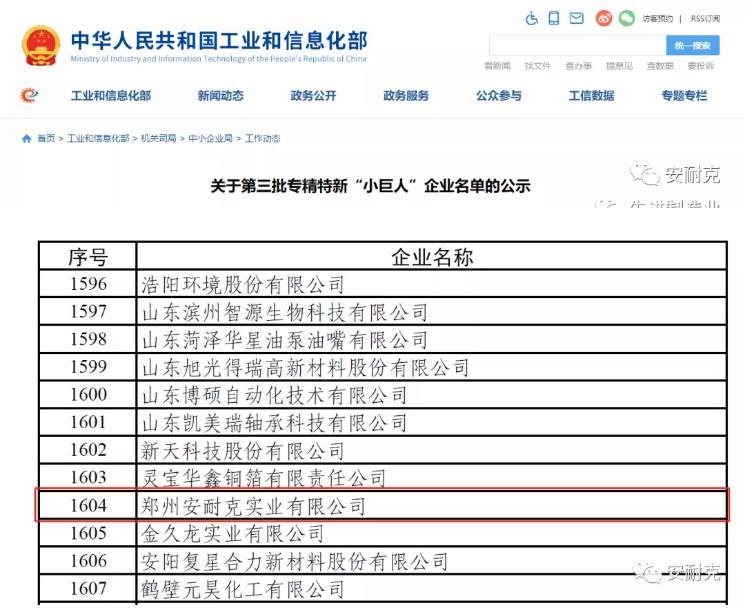Click the serial number 1602 cell

pyautogui.click(x=88, y=450)
